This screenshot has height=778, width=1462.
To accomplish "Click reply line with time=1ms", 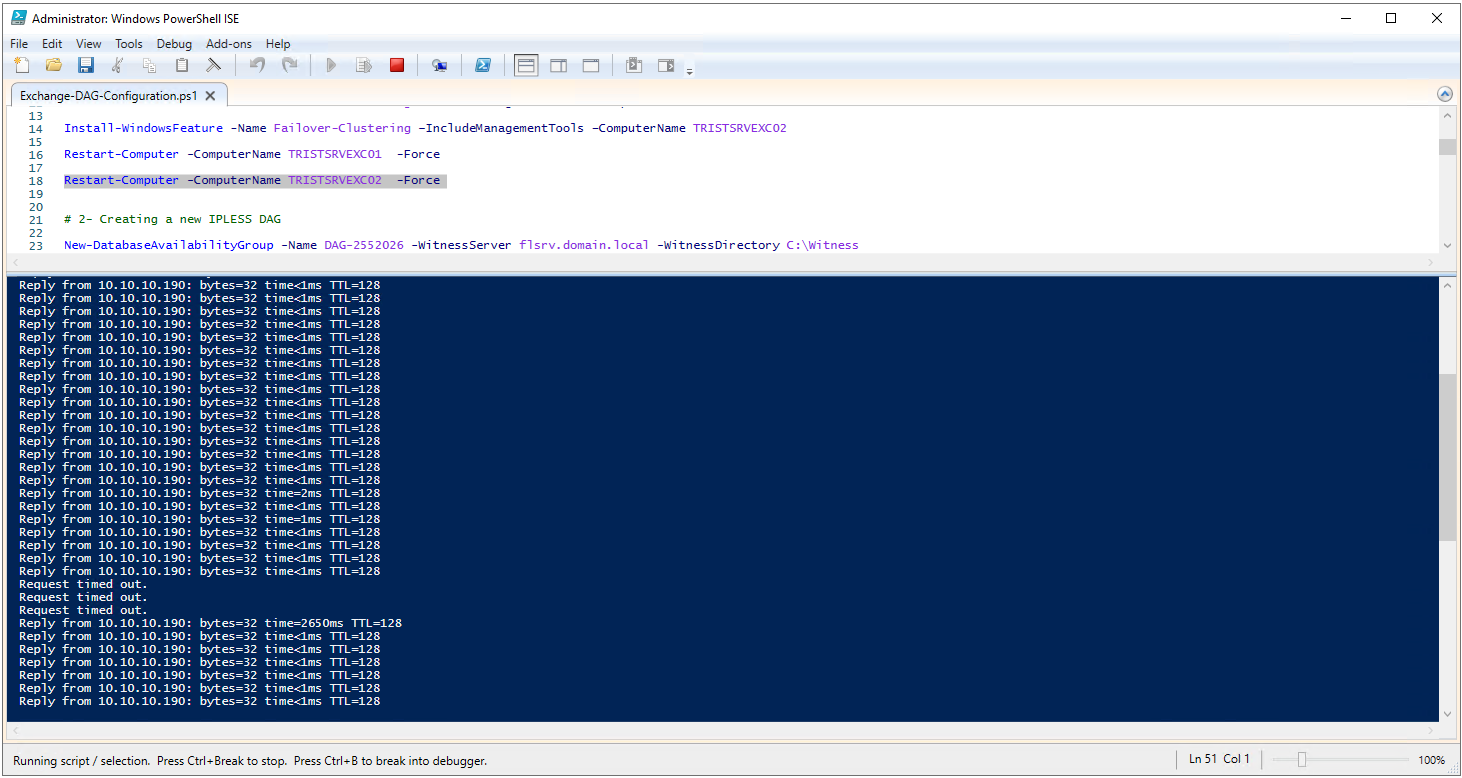I will point(199,519).
